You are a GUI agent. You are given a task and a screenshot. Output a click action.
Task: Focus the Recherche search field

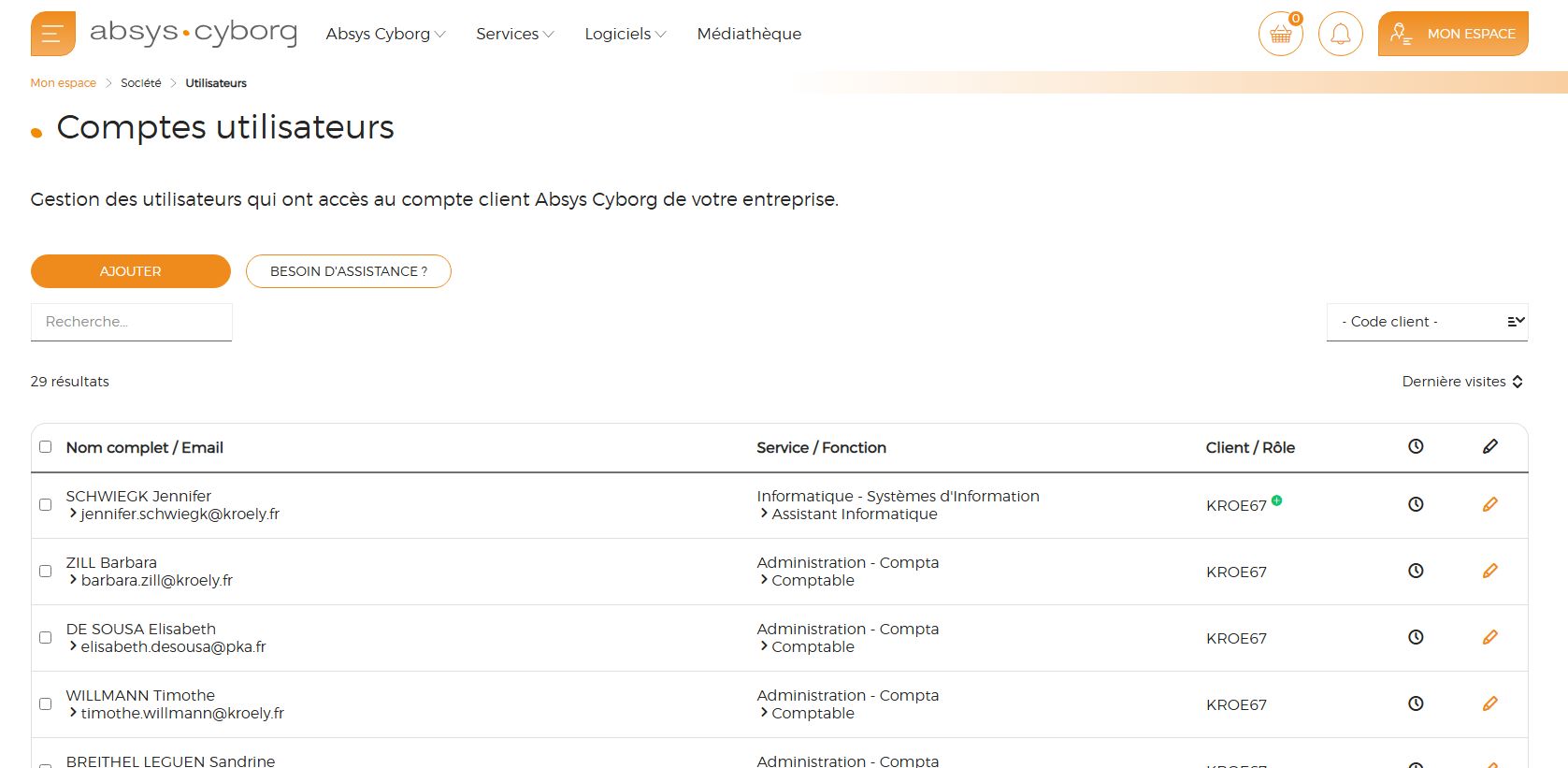pos(132,322)
